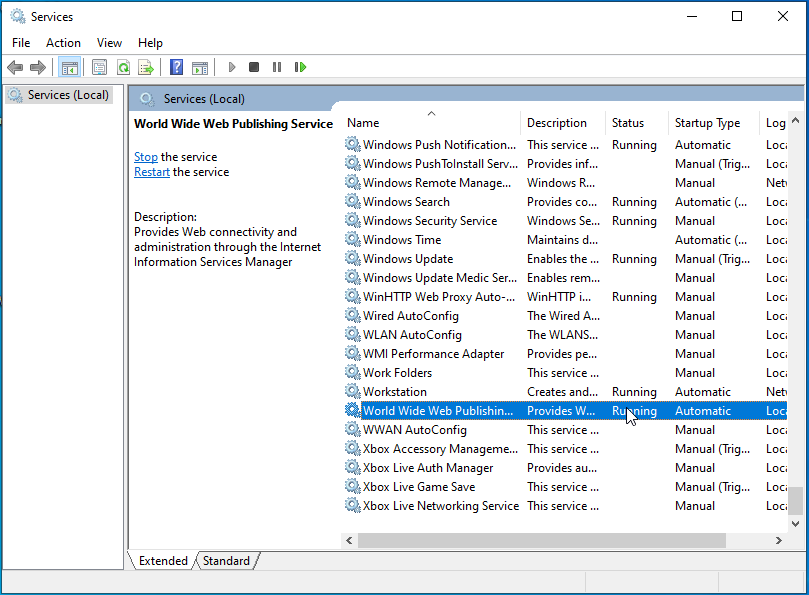The width and height of the screenshot is (809, 595).
Task: Sort by Status column header
Action: (x=637, y=123)
